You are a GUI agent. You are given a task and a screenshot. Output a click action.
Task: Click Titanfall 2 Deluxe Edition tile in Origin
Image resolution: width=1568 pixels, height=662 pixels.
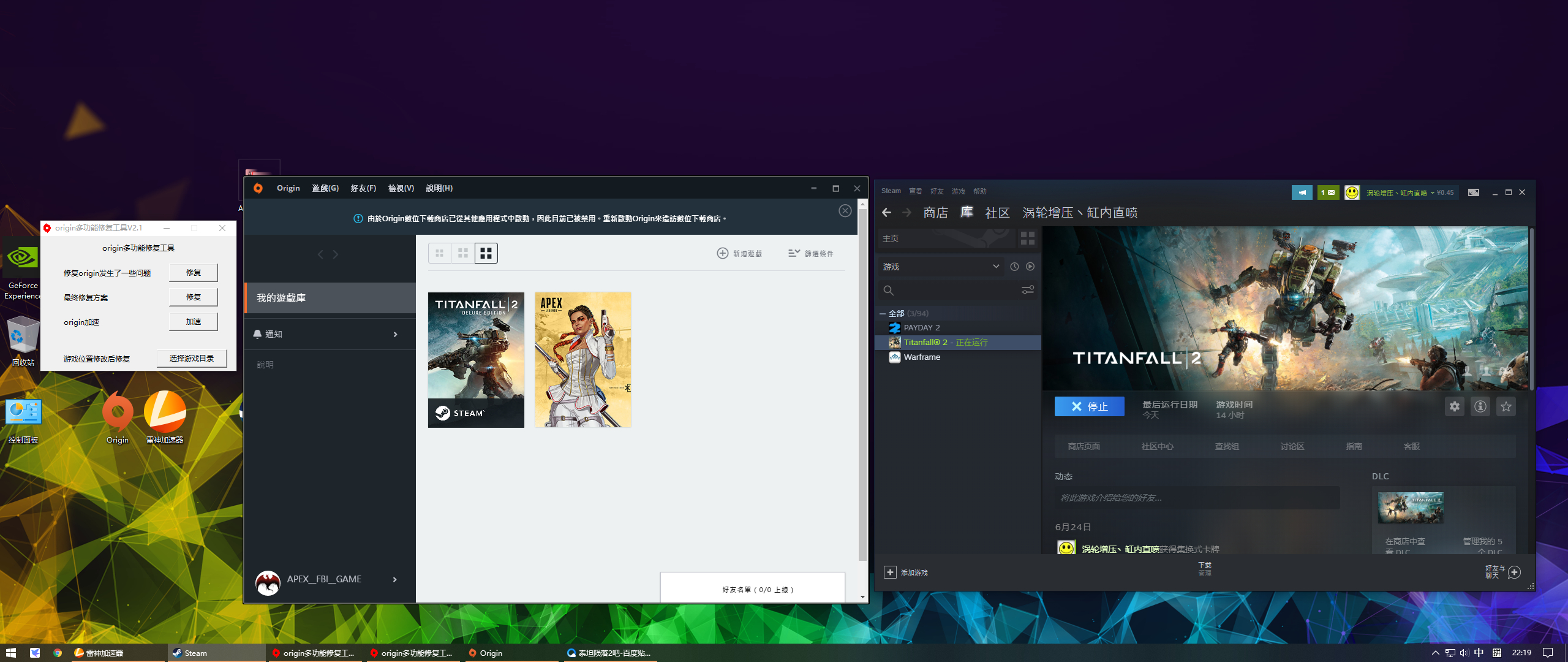(476, 360)
